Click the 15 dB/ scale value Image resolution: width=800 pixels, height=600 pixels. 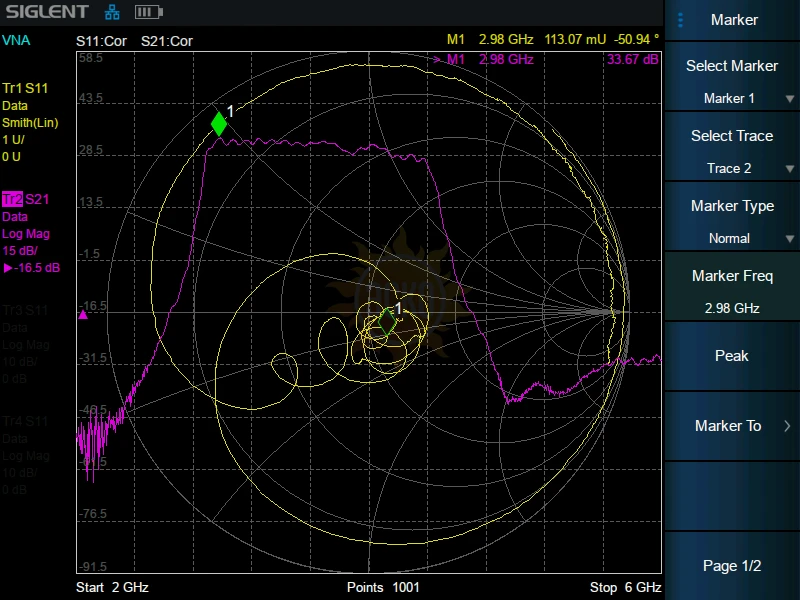20,251
